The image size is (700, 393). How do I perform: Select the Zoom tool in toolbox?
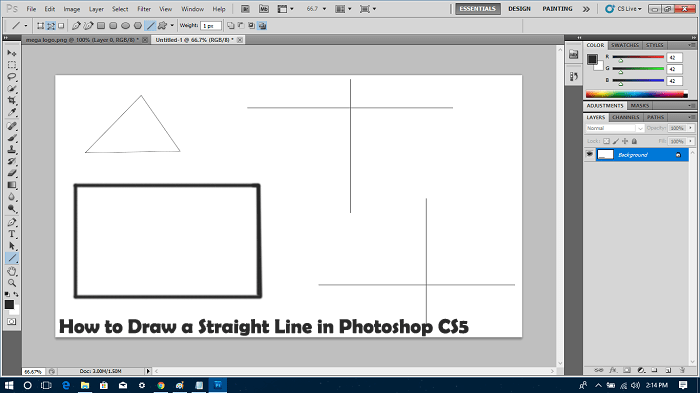[12, 283]
